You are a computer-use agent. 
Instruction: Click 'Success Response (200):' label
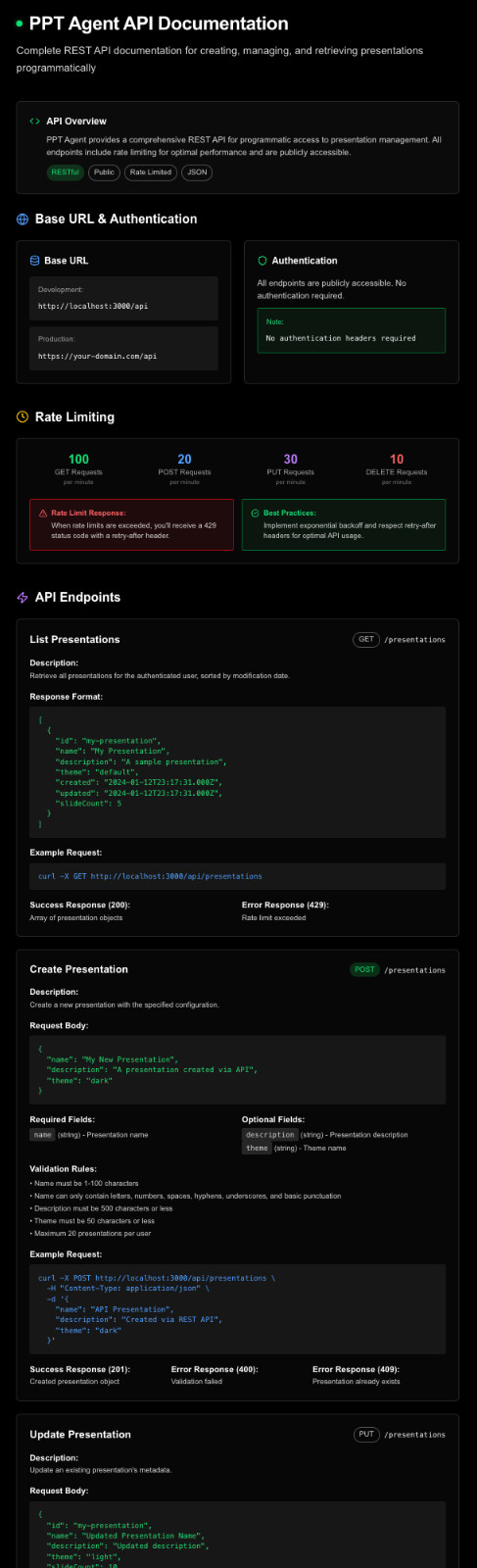pos(79,906)
